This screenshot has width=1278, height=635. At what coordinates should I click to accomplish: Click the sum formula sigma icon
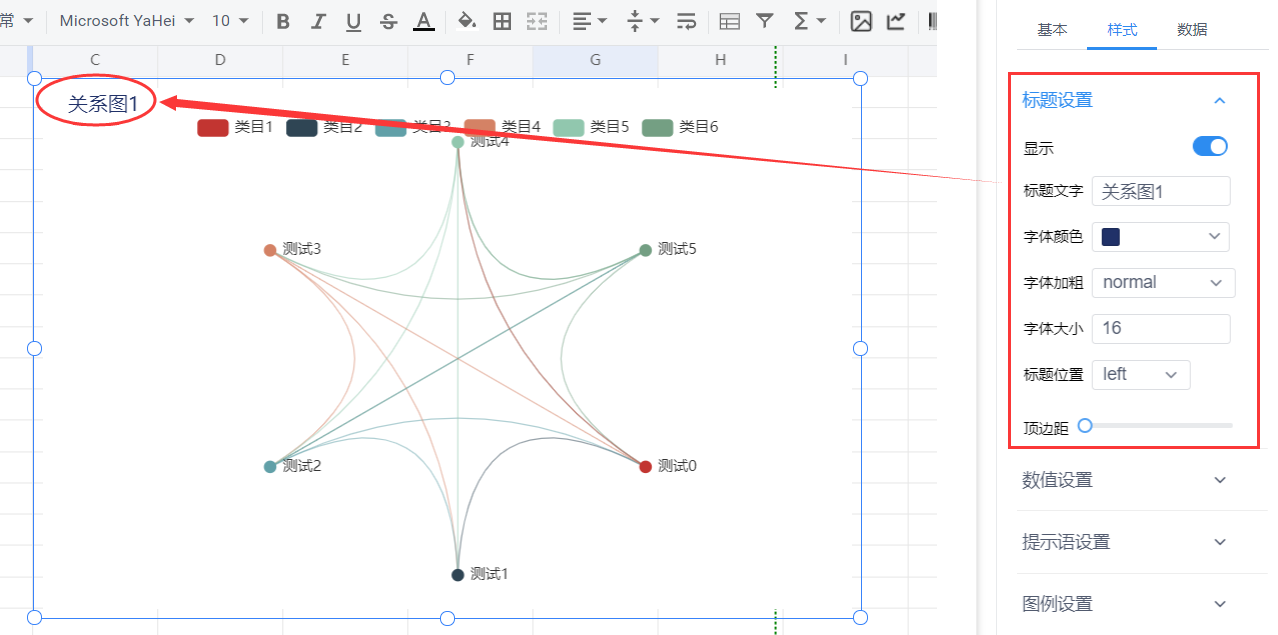[800, 21]
